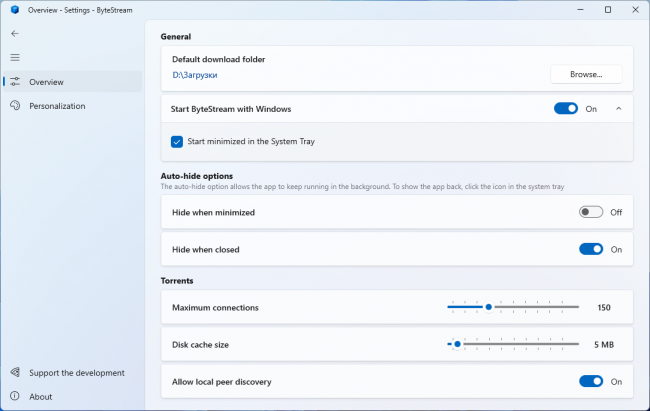650x411 pixels.
Task: Open the hamburger navigation menu
Action: (x=15, y=58)
